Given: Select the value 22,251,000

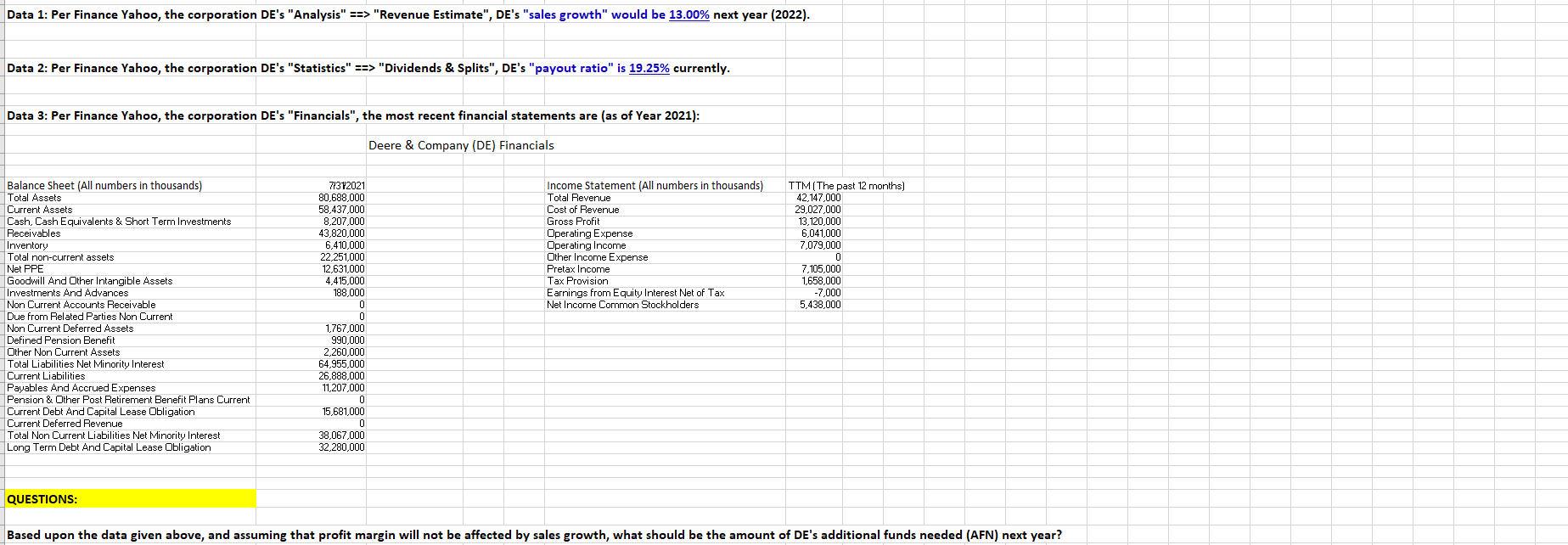Looking at the screenshot, I should pos(342,256).
